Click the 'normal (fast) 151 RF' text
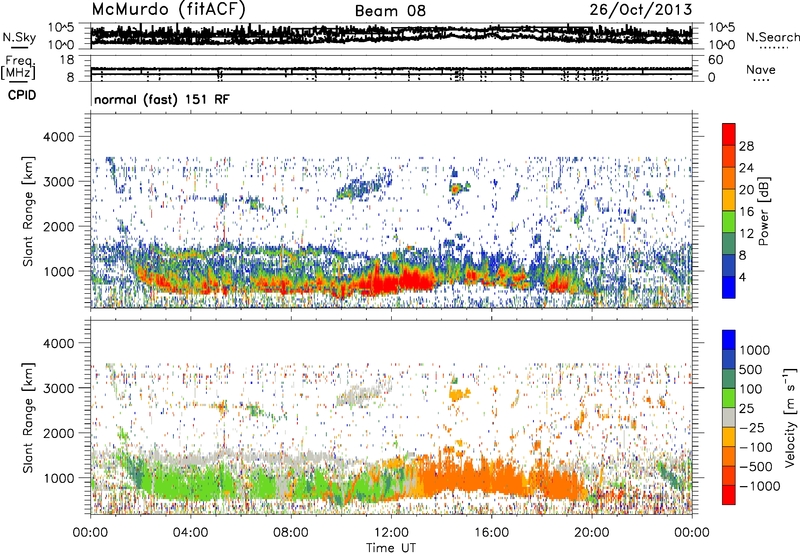 (162, 99)
